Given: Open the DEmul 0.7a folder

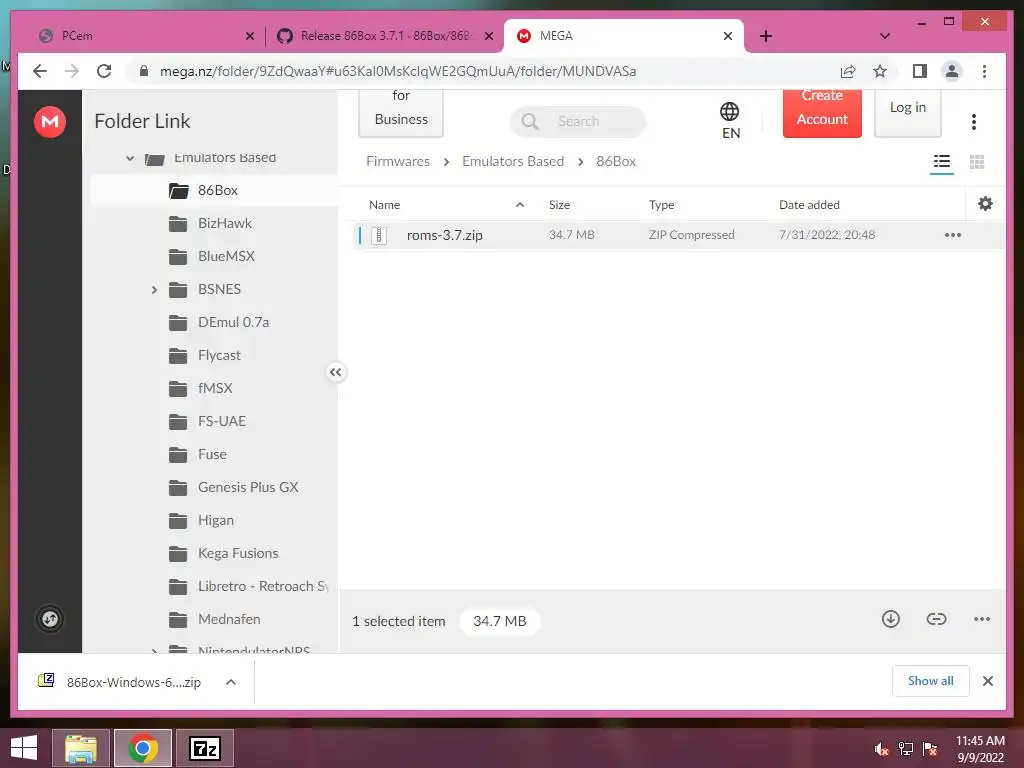Looking at the screenshot, I should click(233, 323).
